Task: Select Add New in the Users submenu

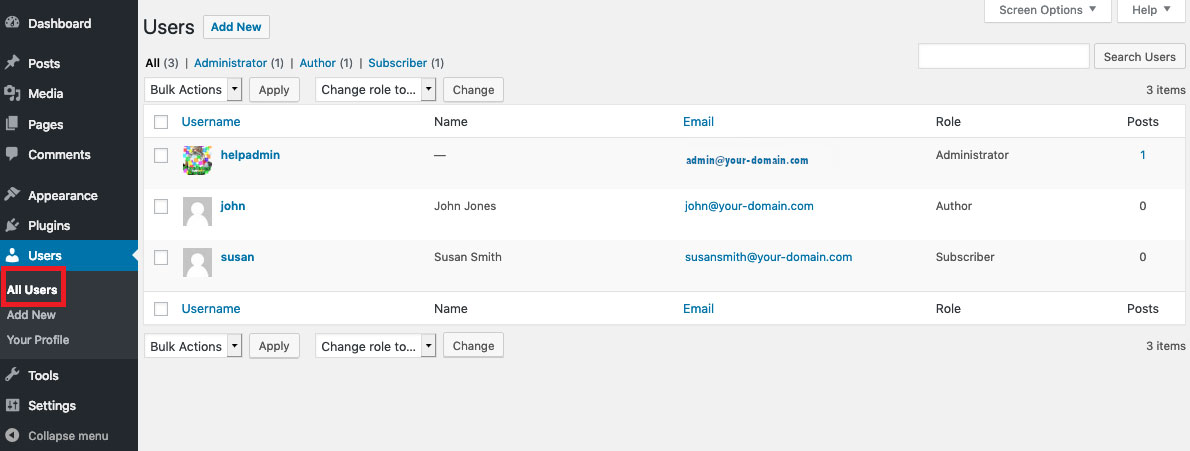Action: [31, 315]
